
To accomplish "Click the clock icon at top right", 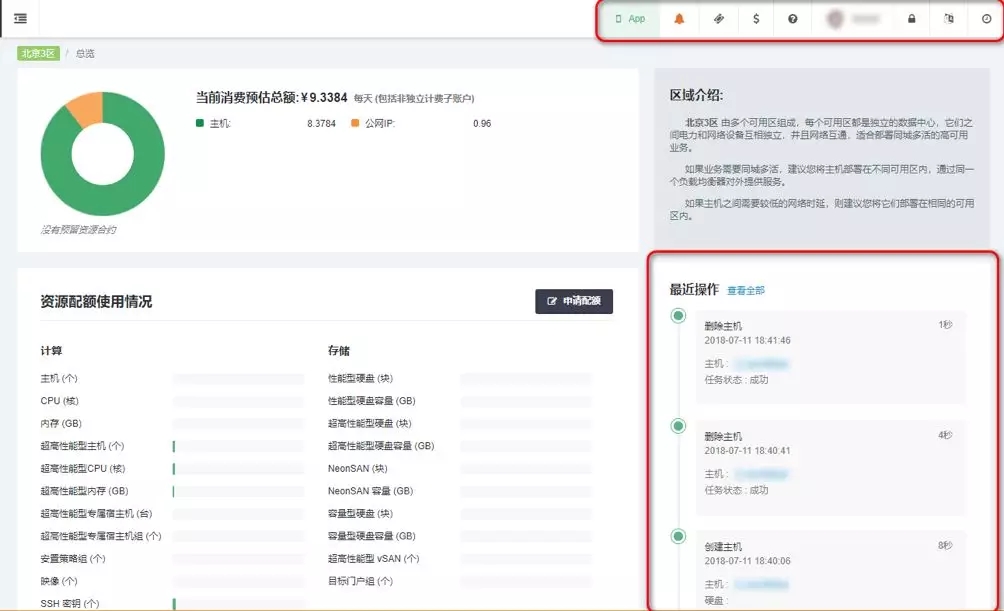I will click(986, 19).
